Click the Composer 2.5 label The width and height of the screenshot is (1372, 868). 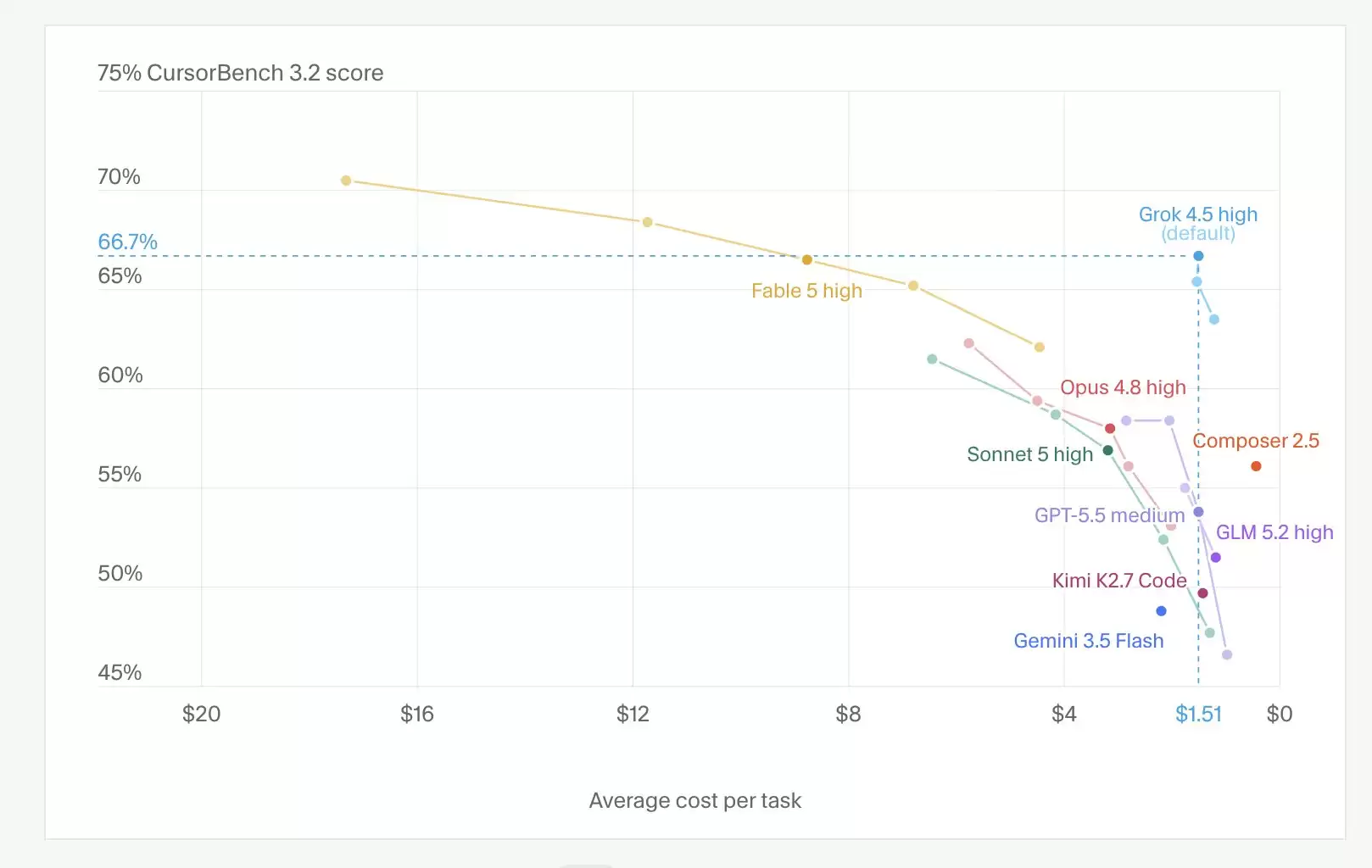coord(1256,441)
